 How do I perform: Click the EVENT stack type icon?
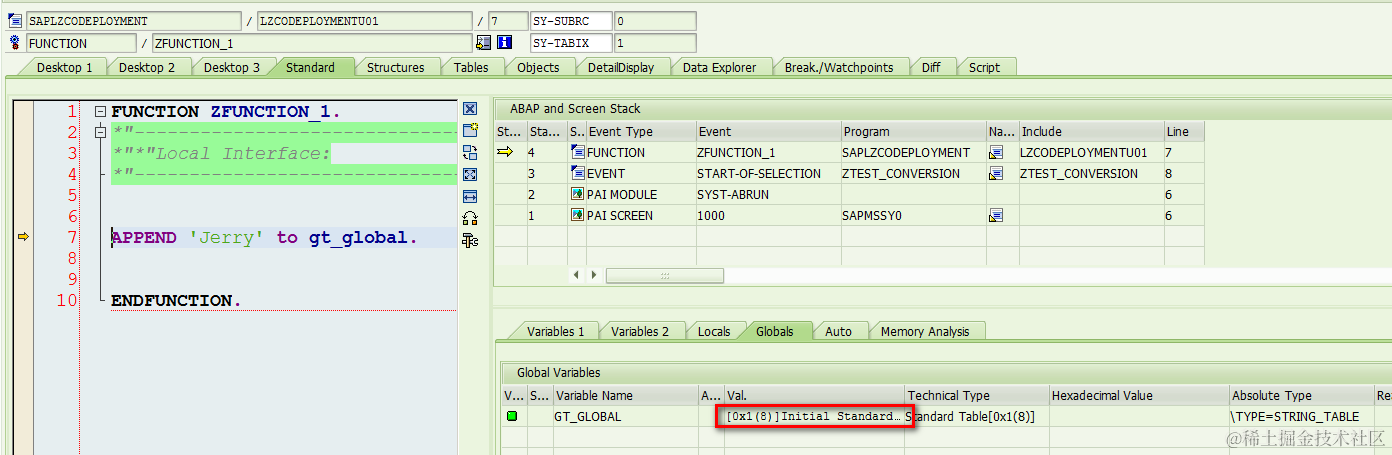[577, 173]
